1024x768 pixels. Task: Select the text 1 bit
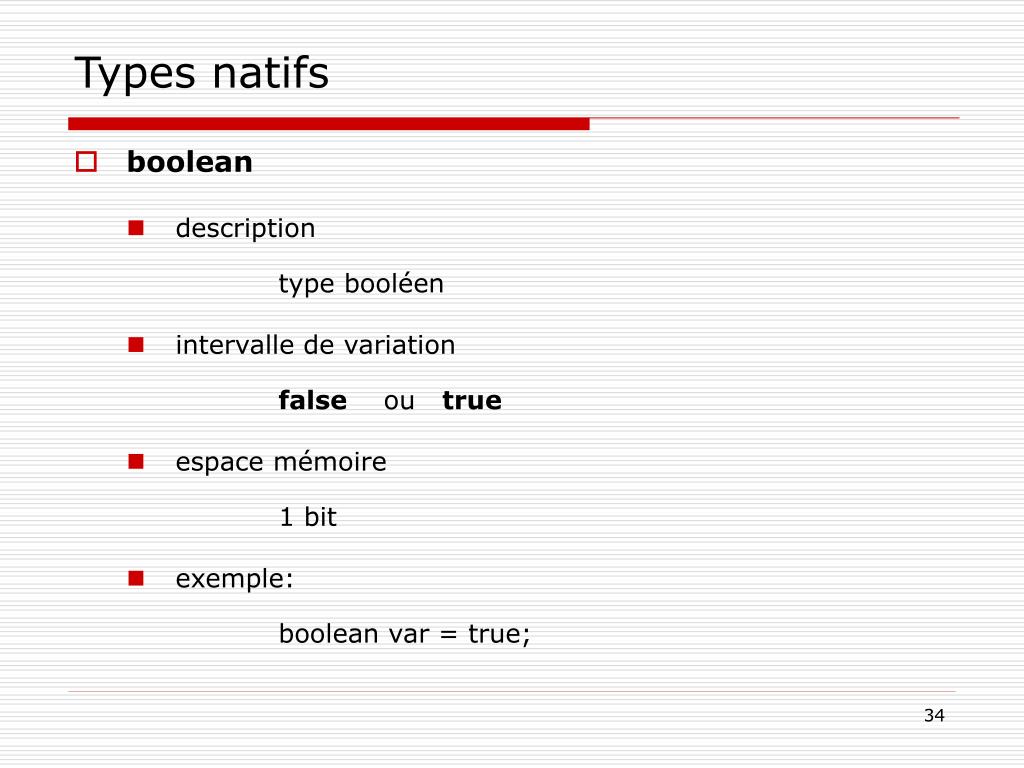[308, 517]
